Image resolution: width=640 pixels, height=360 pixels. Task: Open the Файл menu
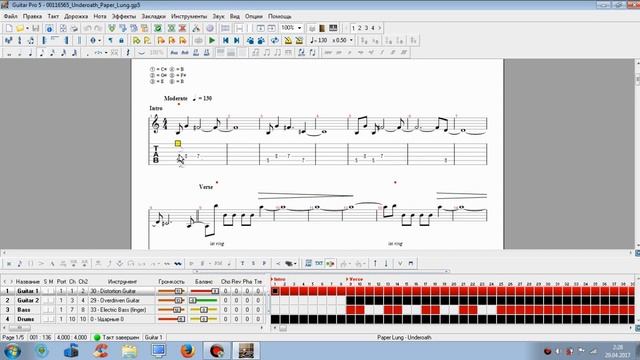coord(11,16)
